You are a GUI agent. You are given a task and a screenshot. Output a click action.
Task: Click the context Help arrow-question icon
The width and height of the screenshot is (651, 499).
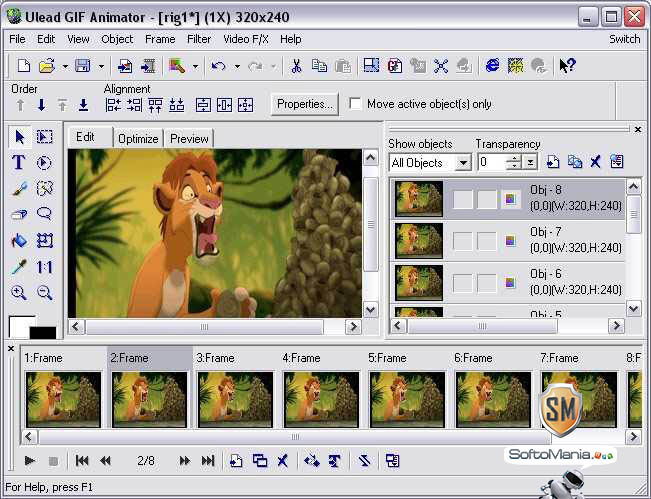(567, 66)
